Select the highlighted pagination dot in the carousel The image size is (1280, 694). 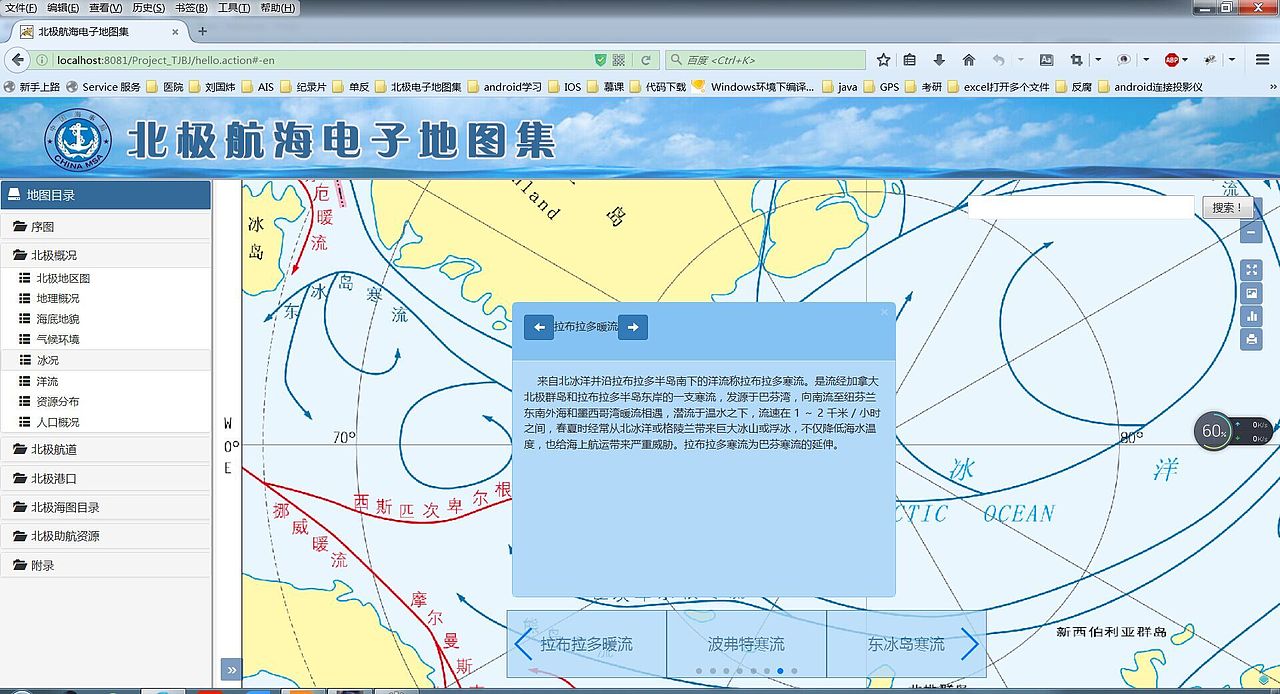pos(779,670)
